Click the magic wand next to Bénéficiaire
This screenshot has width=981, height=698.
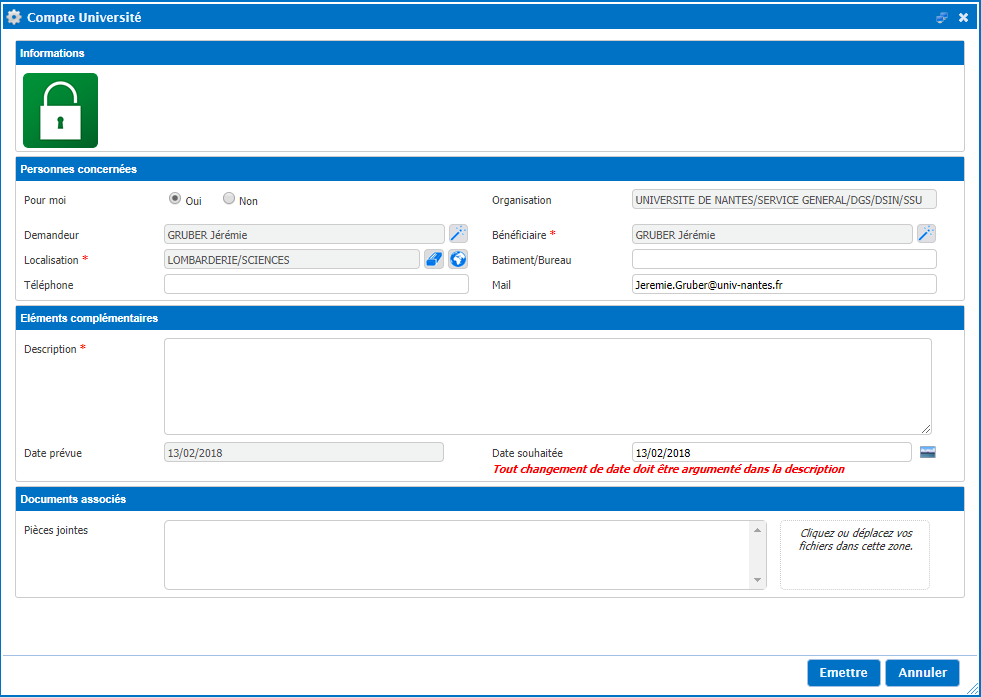pyautogui.click(x=926, y=234)
